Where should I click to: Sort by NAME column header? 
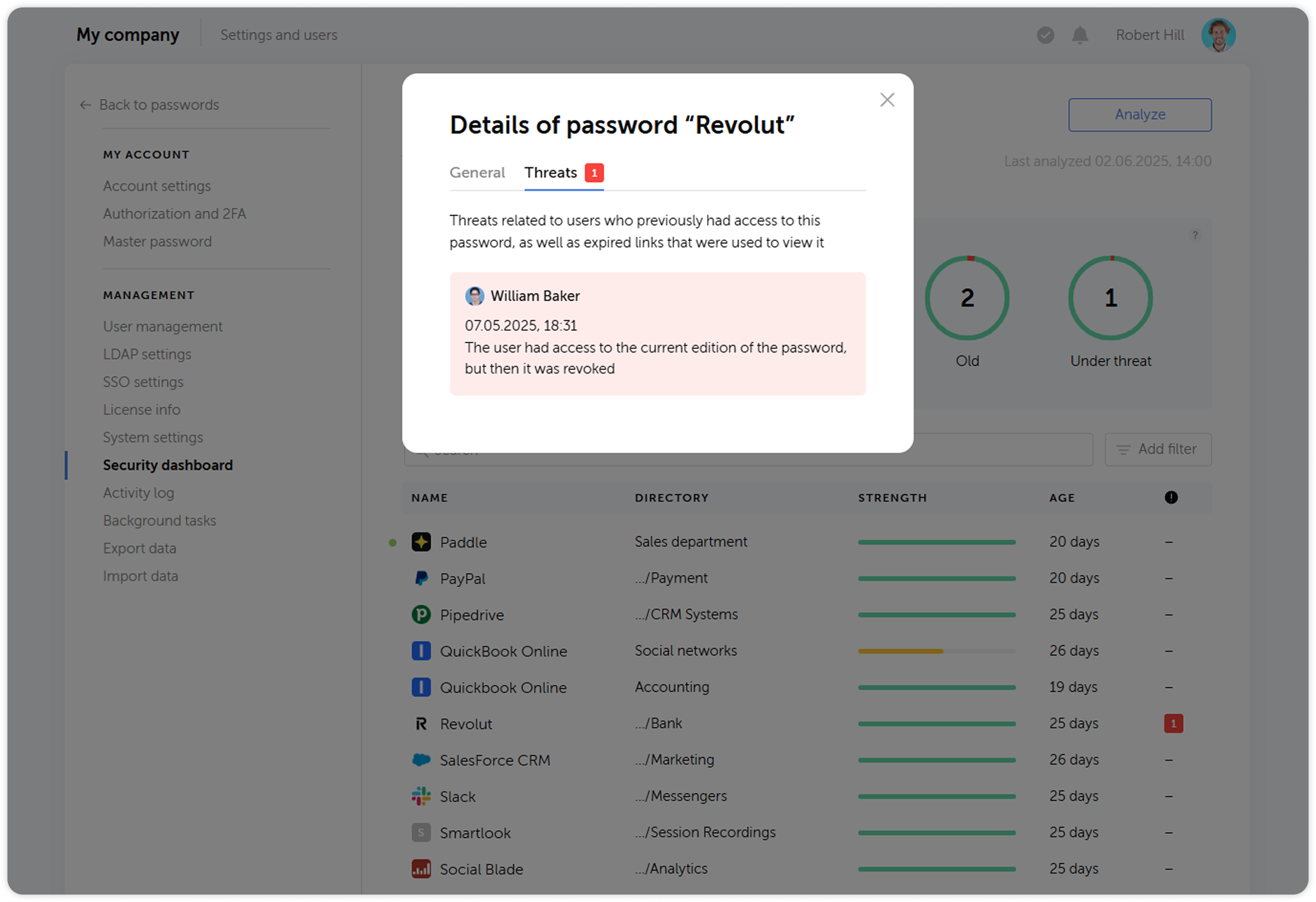429,497
